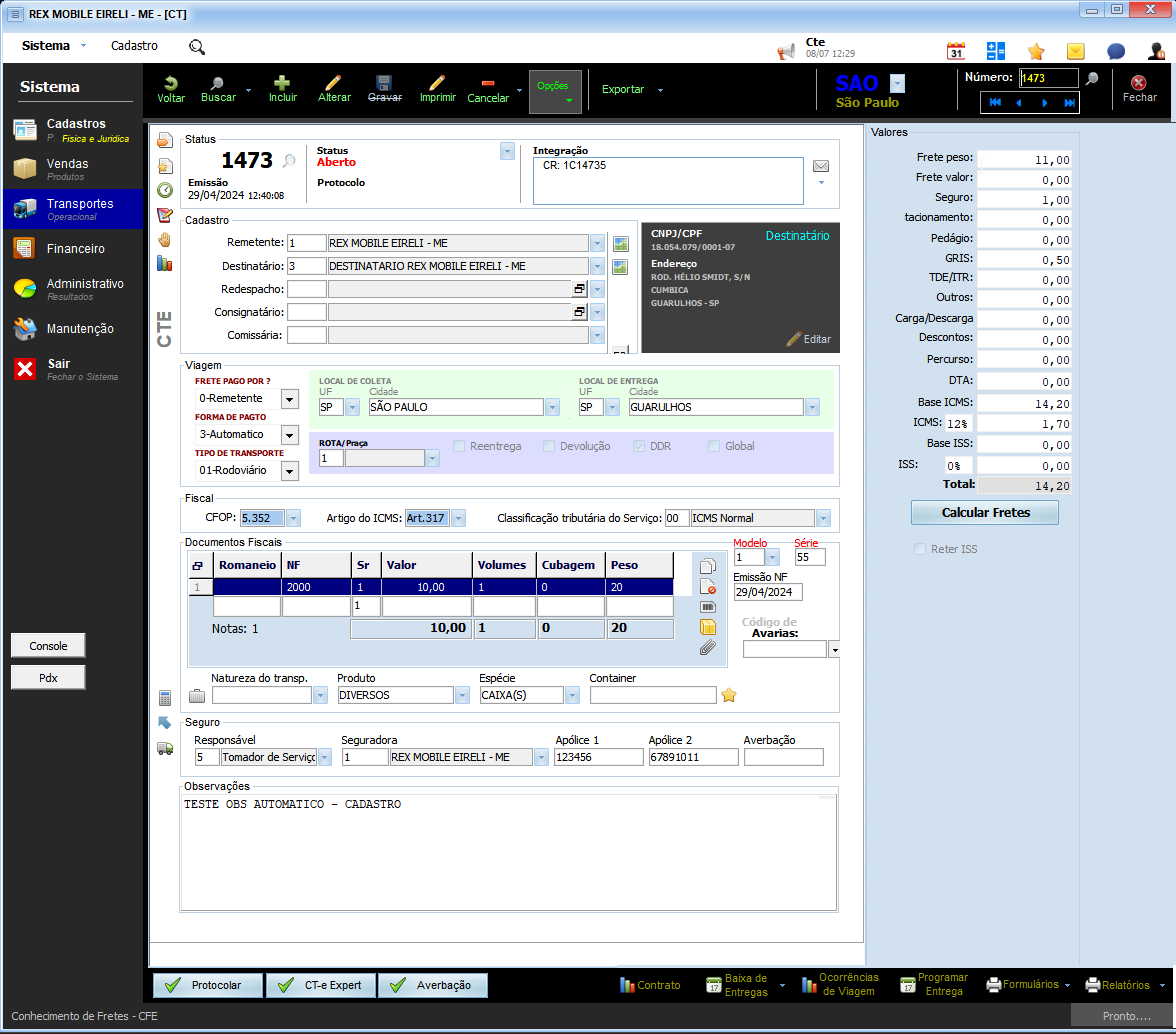Click the Voltar toolbar icon
This screenshot has width=1176, height=1034.
[171, 89]
